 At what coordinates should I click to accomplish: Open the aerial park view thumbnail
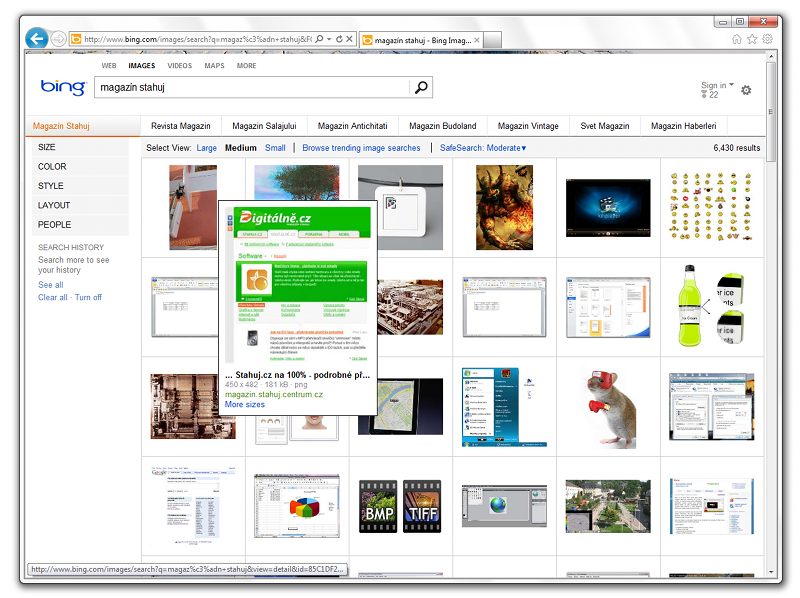pos(608,506)
